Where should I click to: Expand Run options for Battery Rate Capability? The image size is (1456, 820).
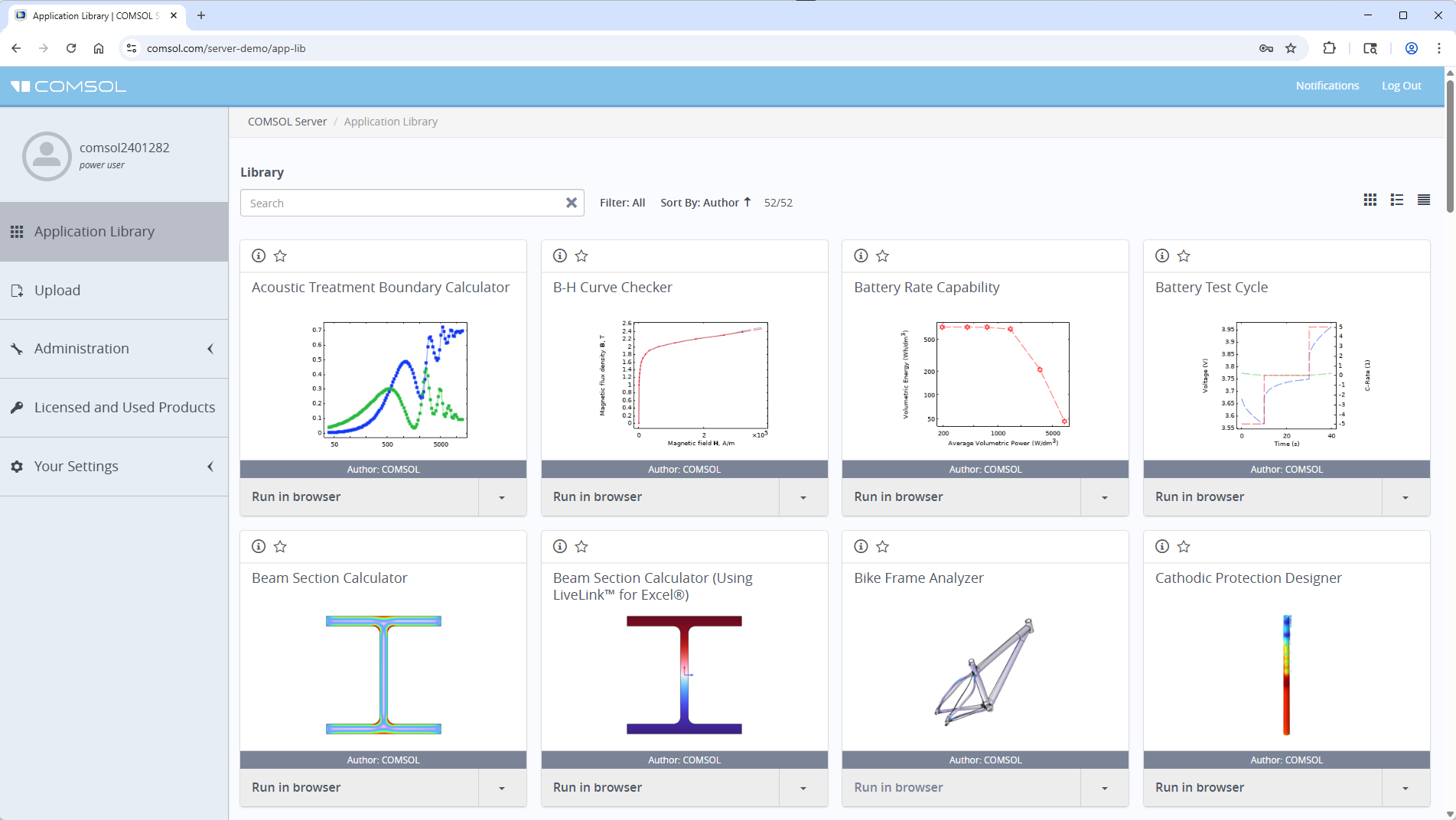click(1104, 496)
